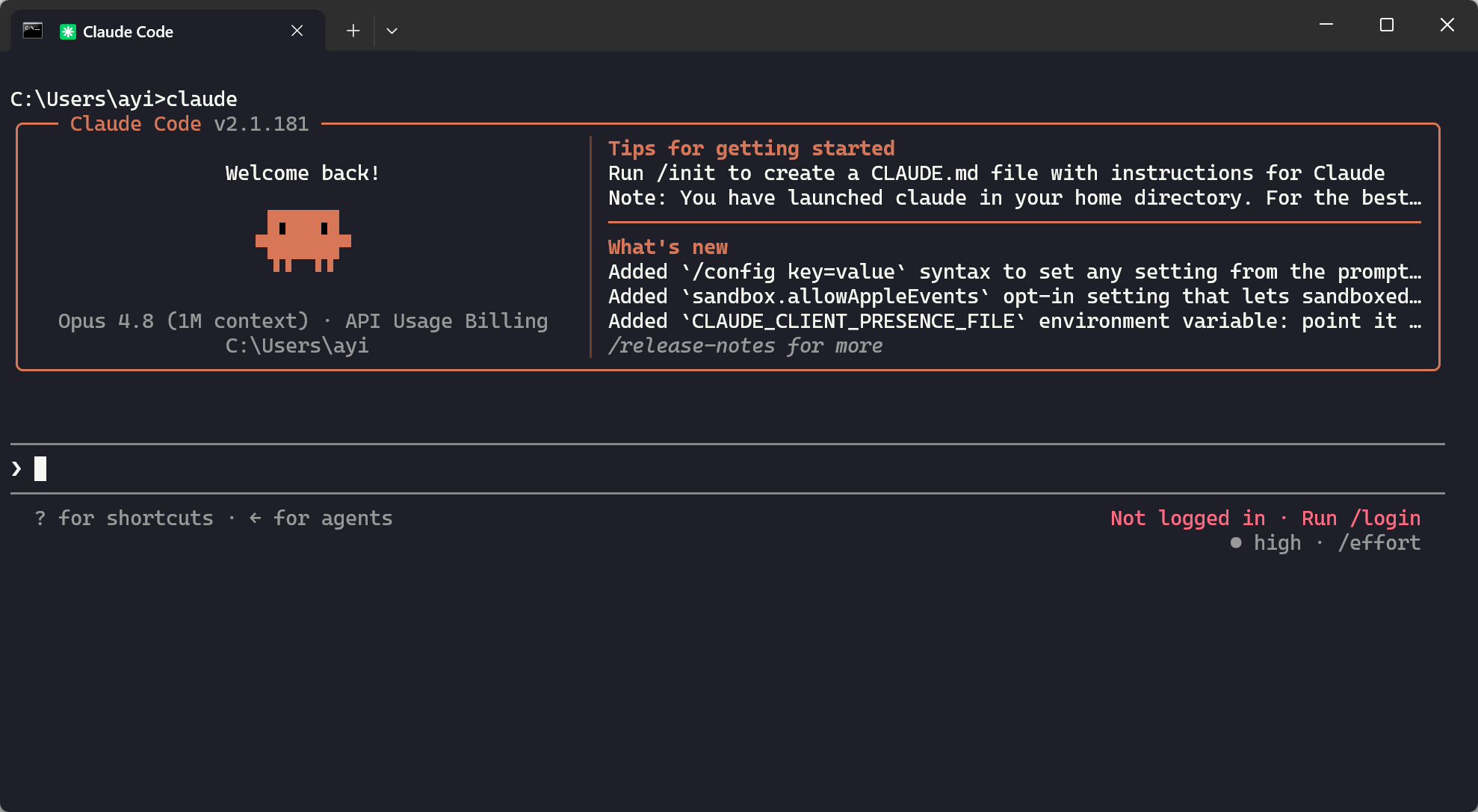Screen dimensions: 1478x812
Task: Expand the new tab profile dropdown
Action: click(392, 31)
